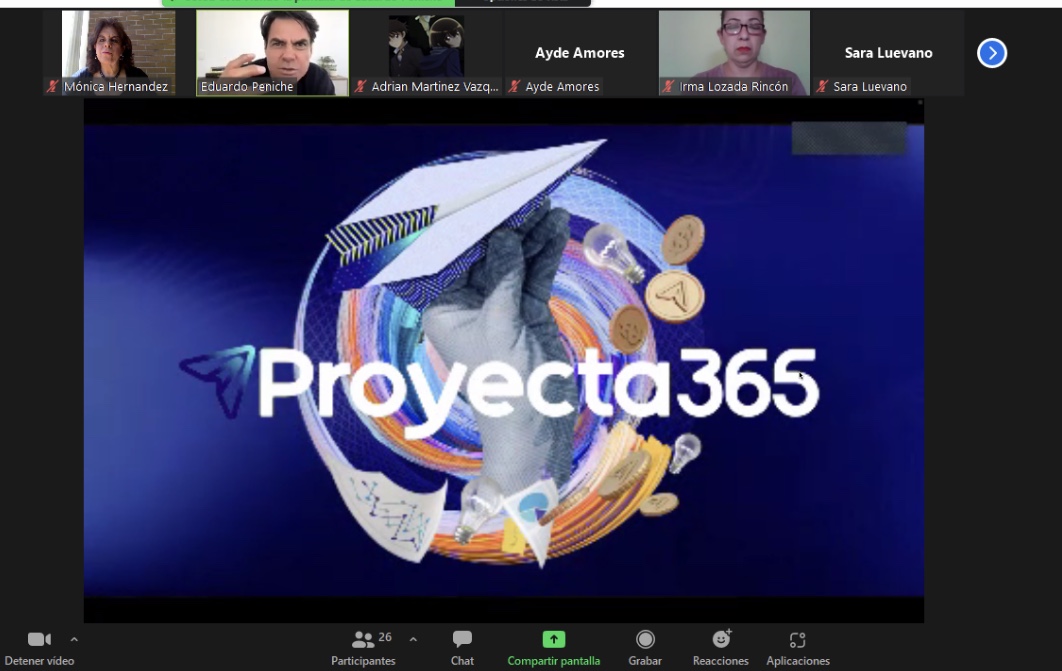Click the Participantes label
The width and height of the screenshot is (1062, 671).
click(363, 661)
